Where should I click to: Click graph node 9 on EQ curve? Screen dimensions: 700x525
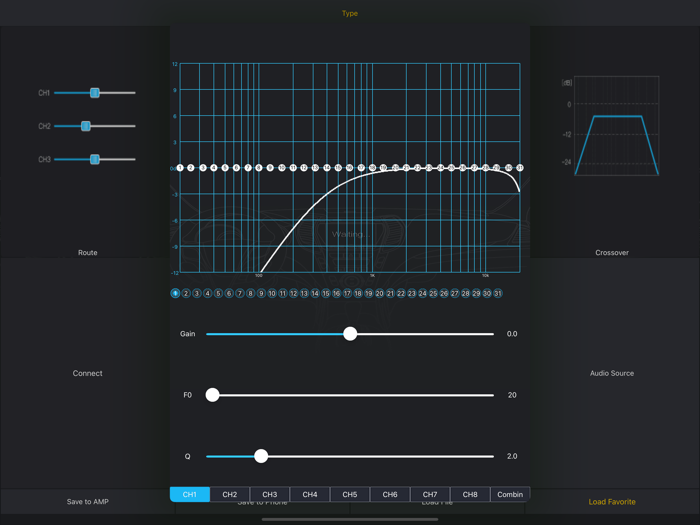(x=270, y=168)
